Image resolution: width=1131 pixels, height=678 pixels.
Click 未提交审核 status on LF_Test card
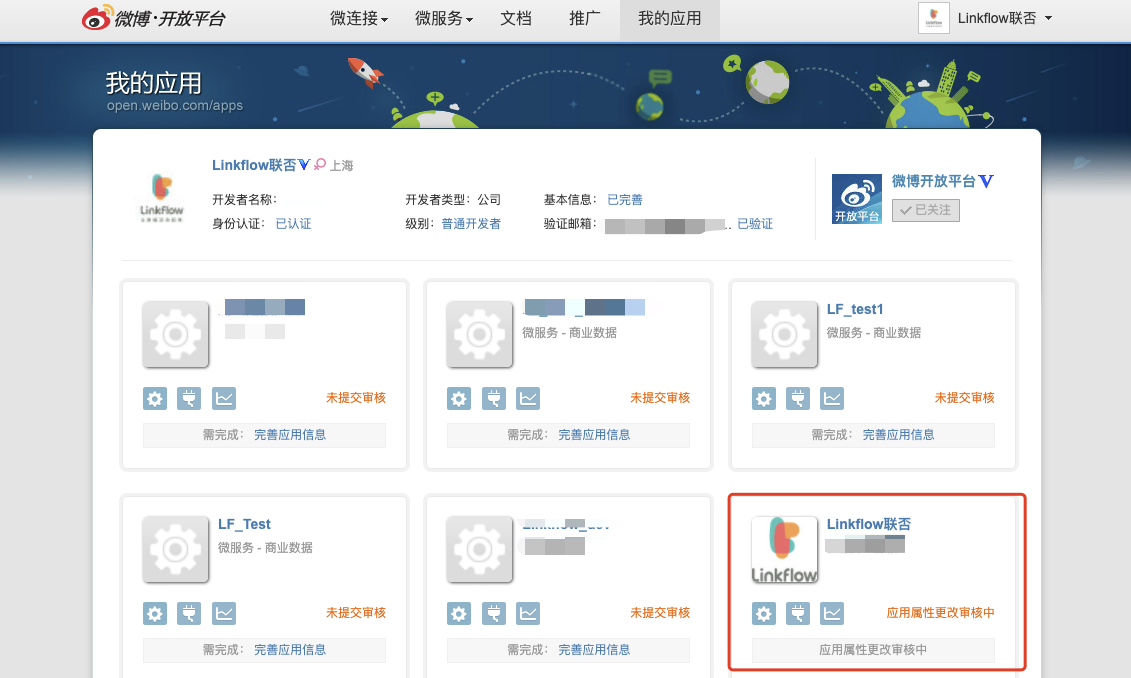tap(356, 612)
